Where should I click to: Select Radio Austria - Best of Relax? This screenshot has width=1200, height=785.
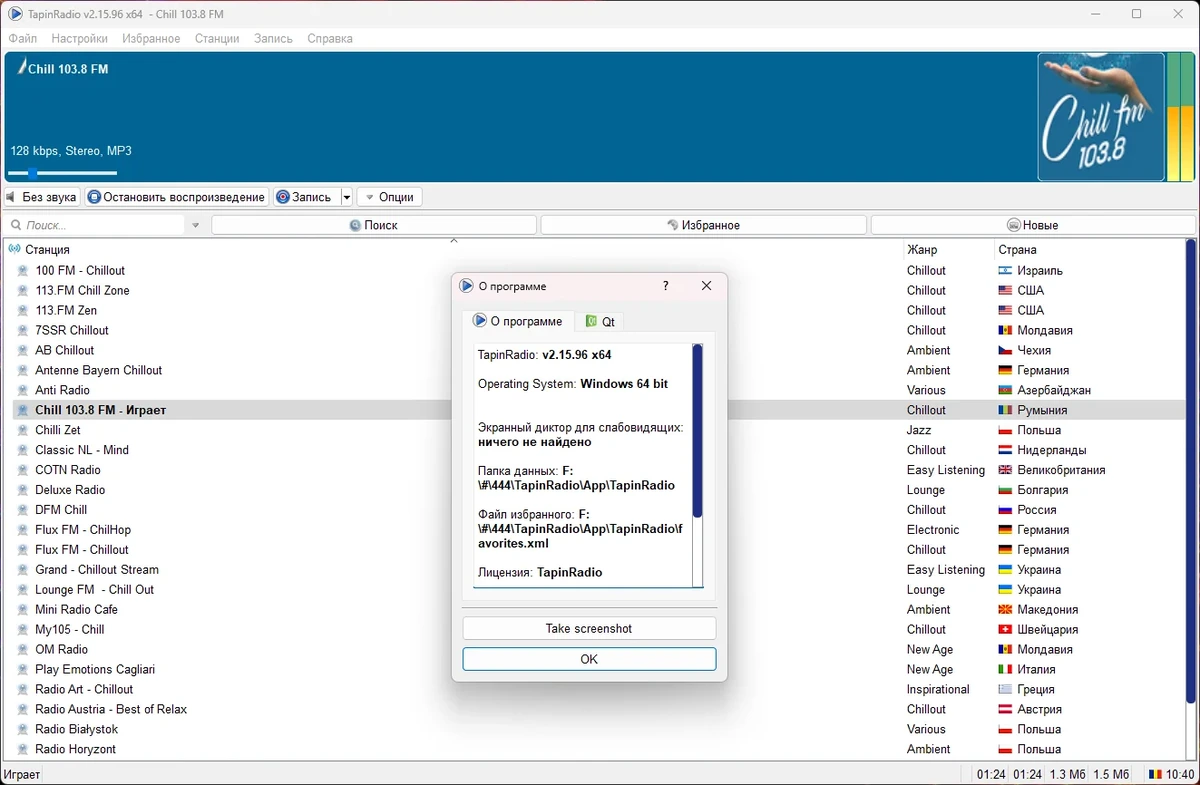[x=111, y=710]
